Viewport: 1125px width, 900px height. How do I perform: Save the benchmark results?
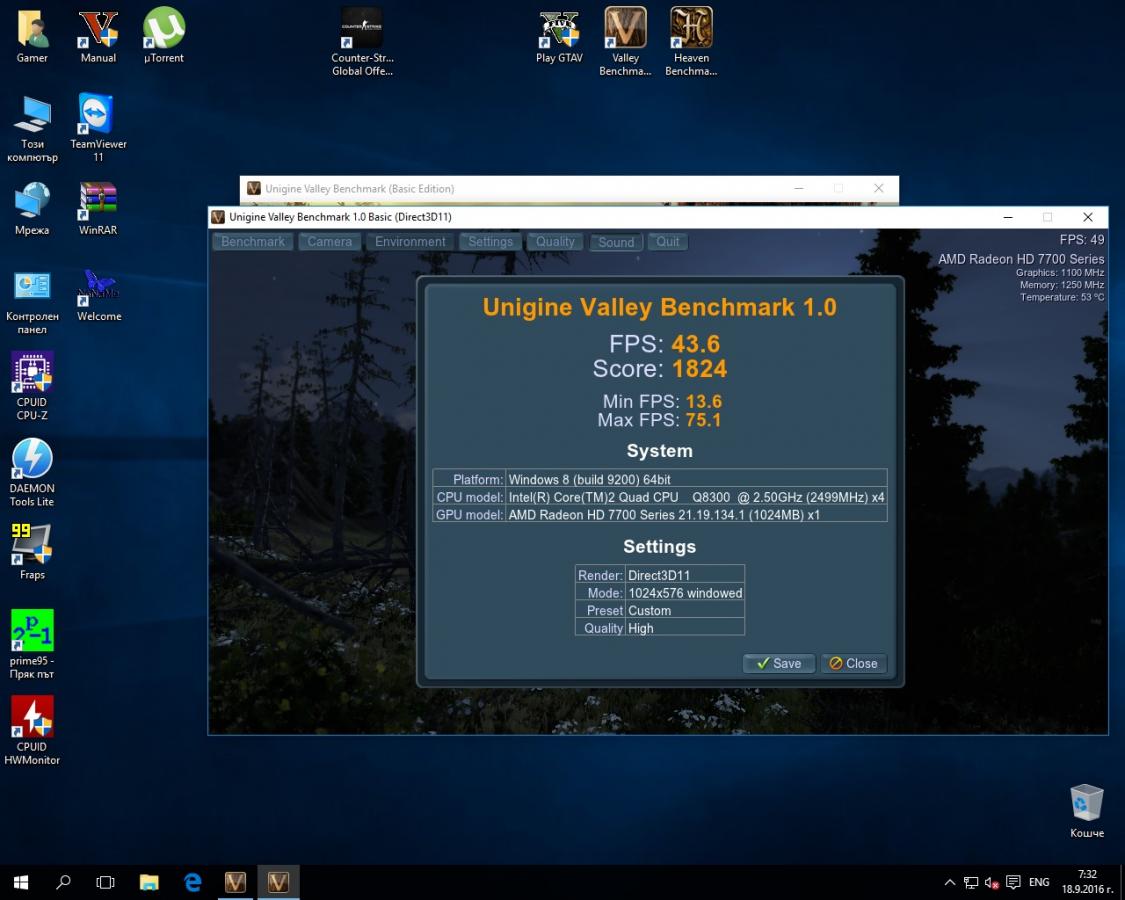(778, 663)
